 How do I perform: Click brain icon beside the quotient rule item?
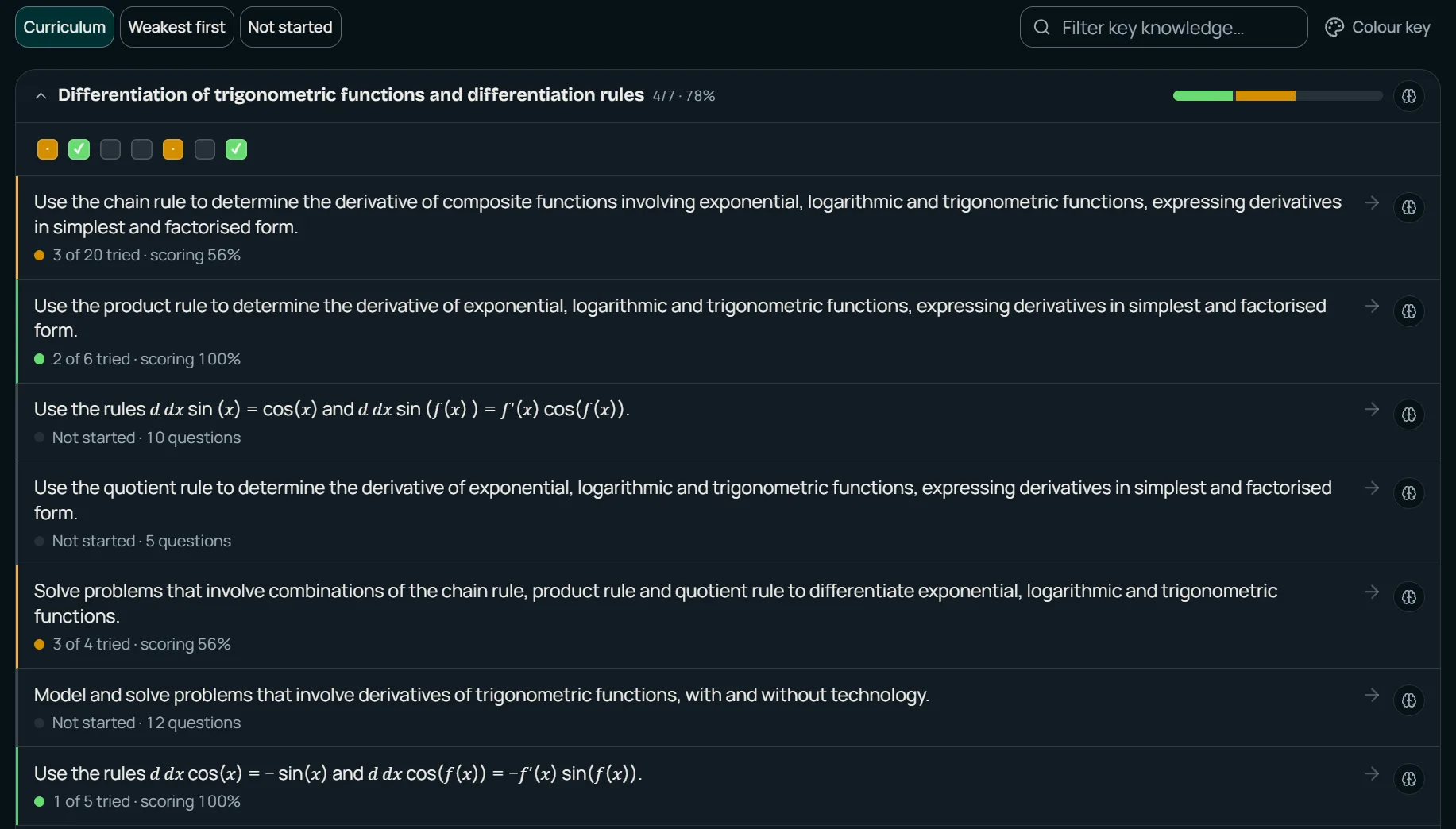click(x=1408, y=493)
